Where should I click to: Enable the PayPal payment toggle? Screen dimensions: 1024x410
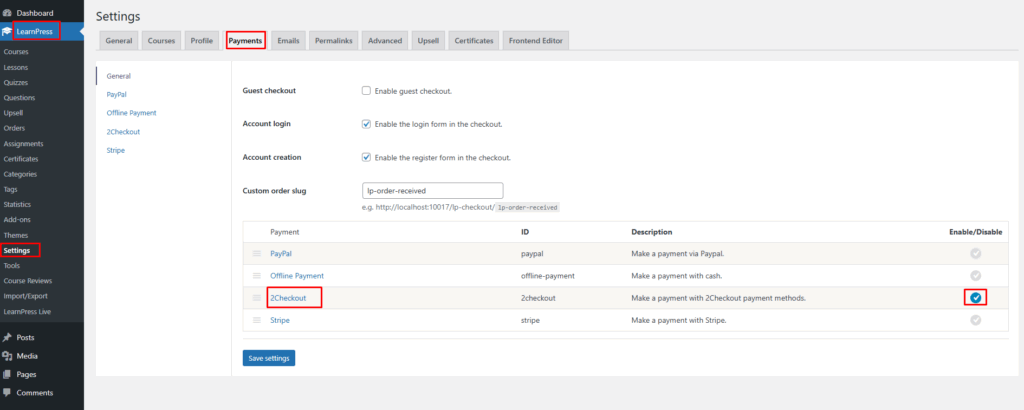click(x=976, y=253)
